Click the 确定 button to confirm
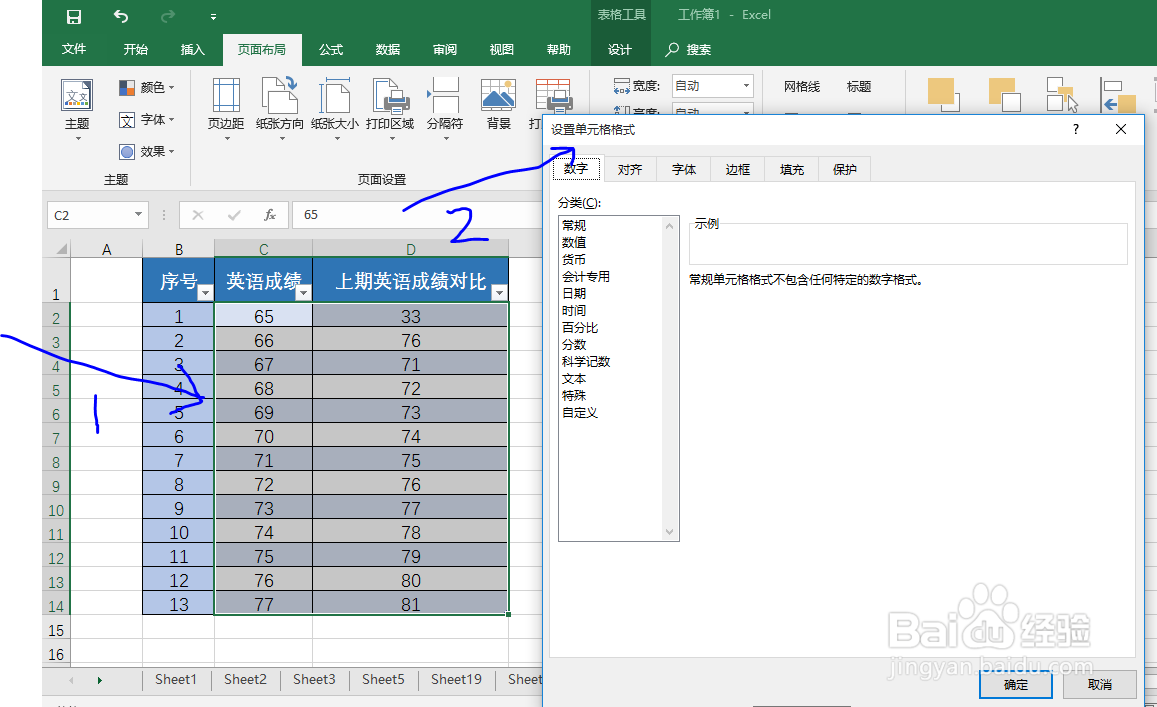This screenshot has width=1157, height=707. point(1015,684)
